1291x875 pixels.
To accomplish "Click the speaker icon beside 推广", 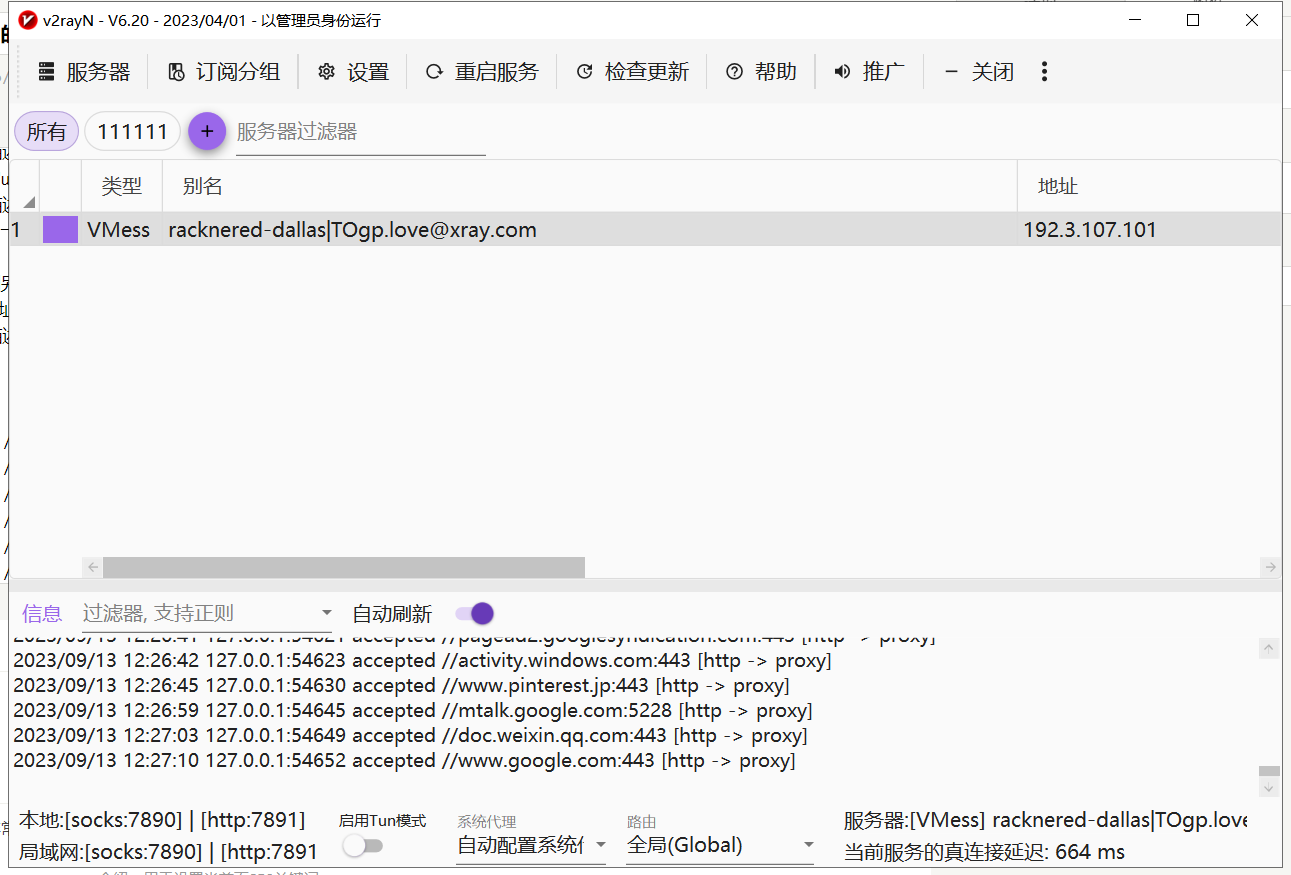I will click(842, 72).
